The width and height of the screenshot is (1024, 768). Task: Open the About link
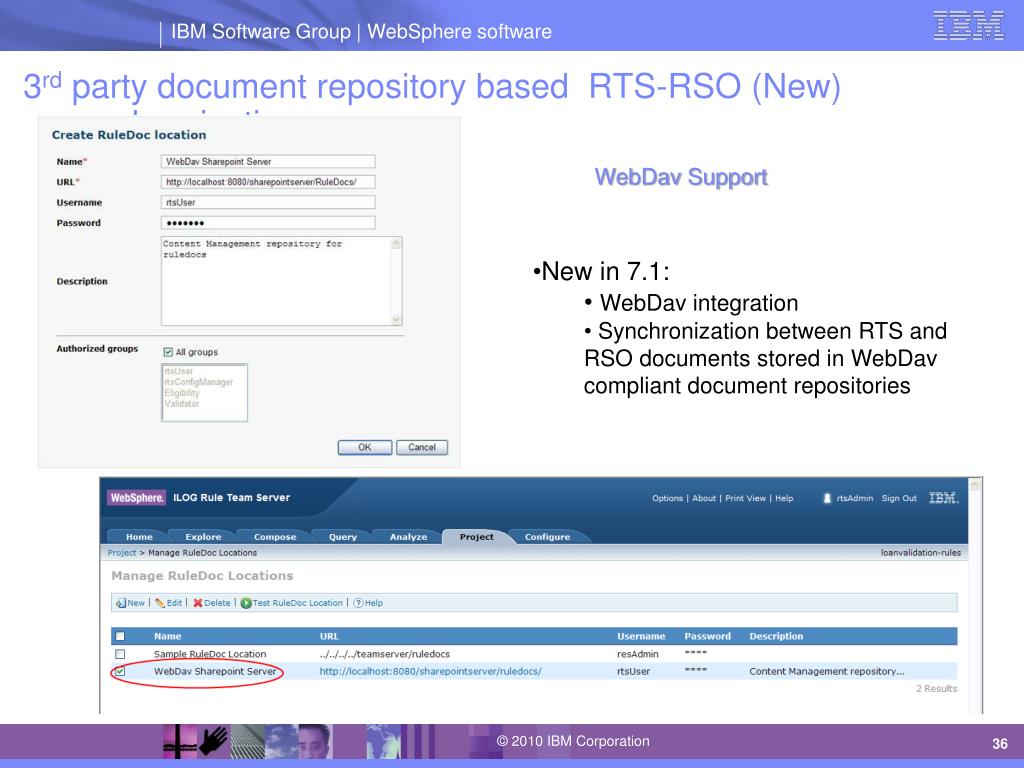pos(704,498)
